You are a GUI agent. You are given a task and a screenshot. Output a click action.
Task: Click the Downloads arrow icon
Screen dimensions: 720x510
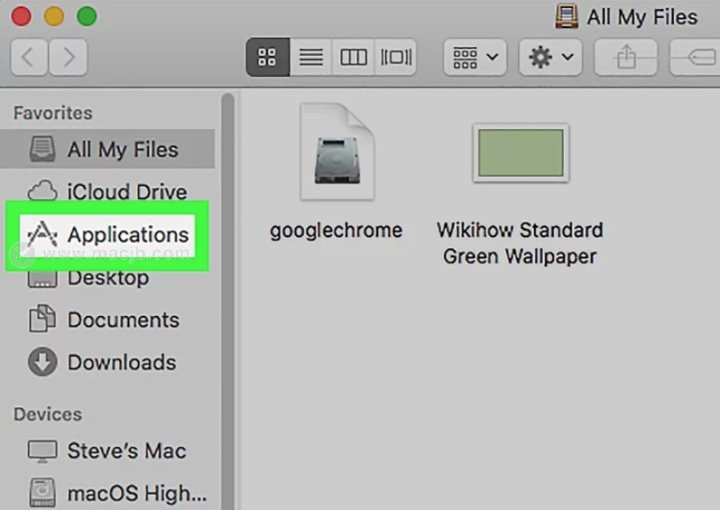[42, 362]
